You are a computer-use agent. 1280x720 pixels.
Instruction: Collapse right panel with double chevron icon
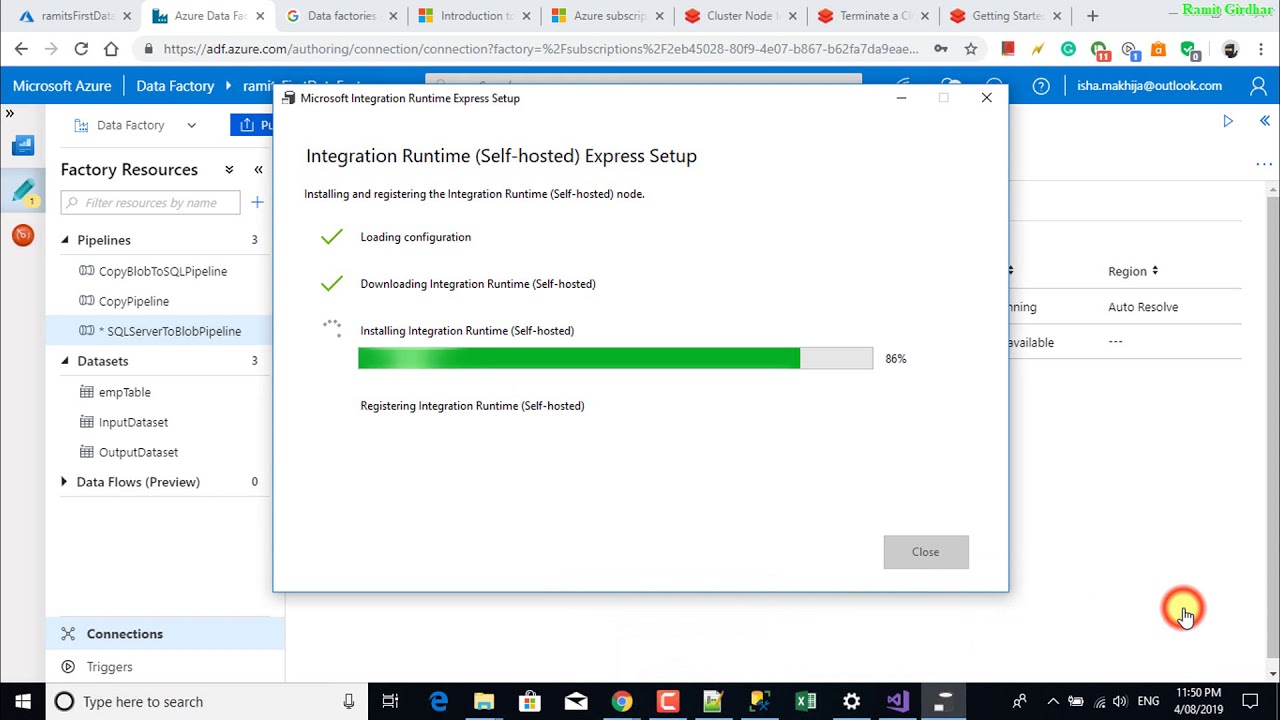(x=1264, y=121)
